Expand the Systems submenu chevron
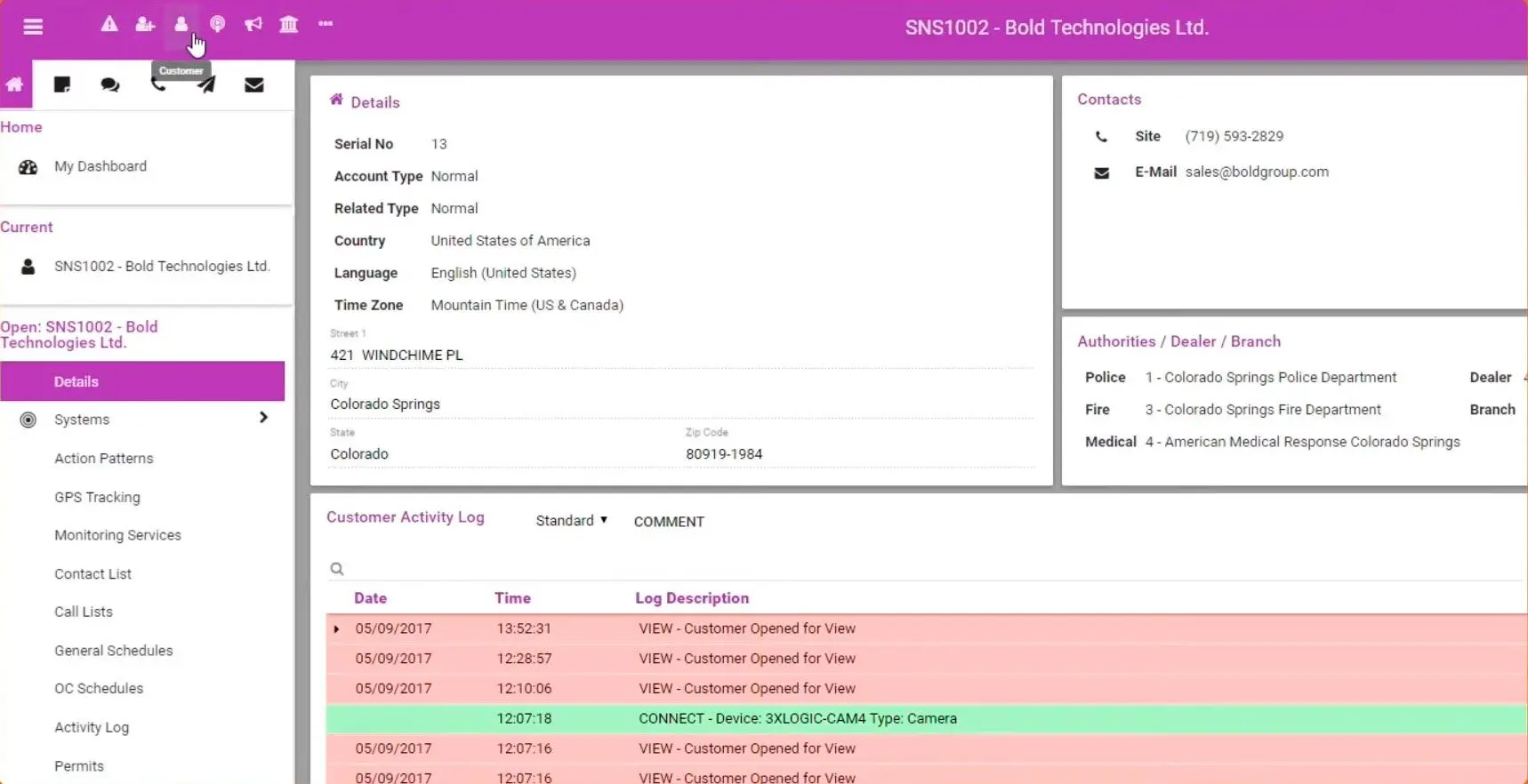 point(263,418)
